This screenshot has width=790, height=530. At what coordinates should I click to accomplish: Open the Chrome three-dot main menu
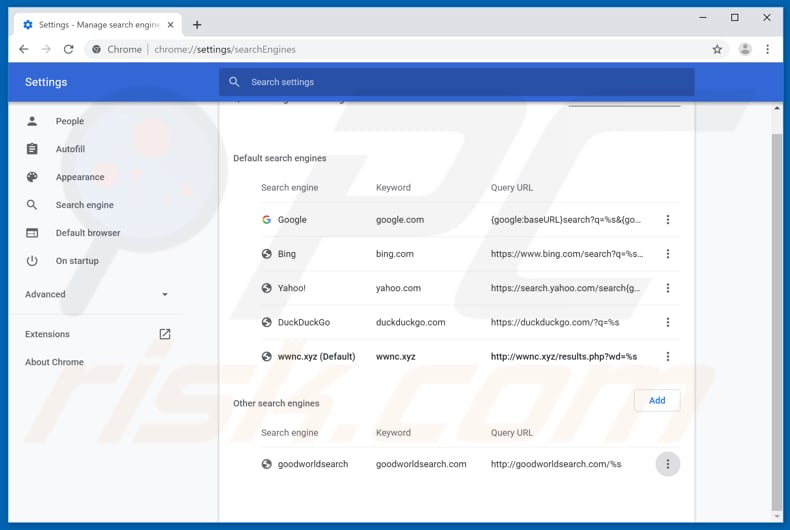click(767, 49)
